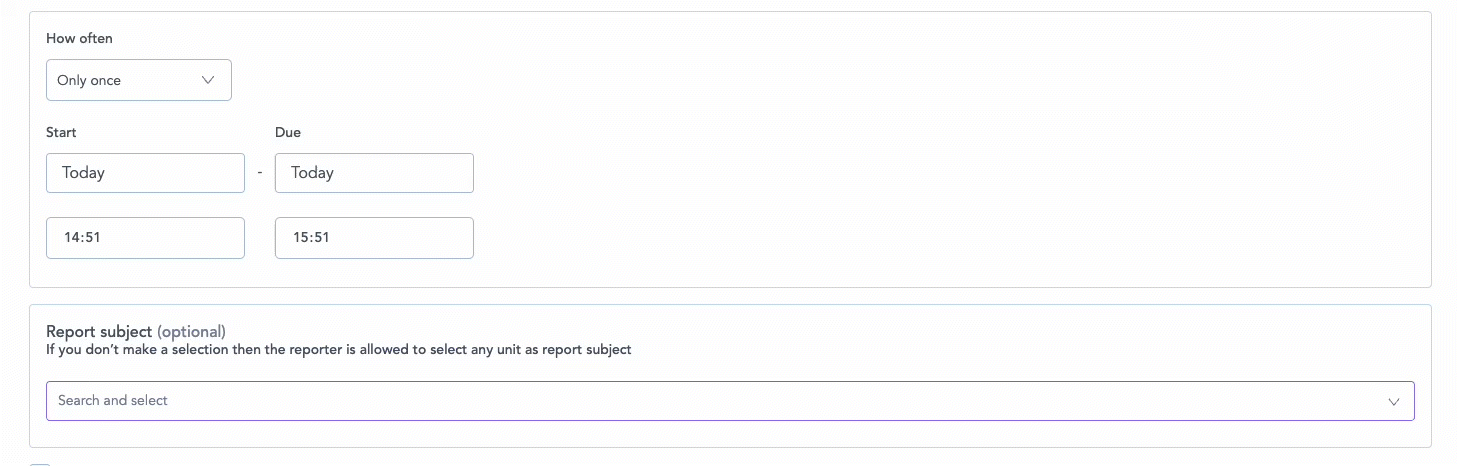Click the dash between Start and Due dates

260,173
